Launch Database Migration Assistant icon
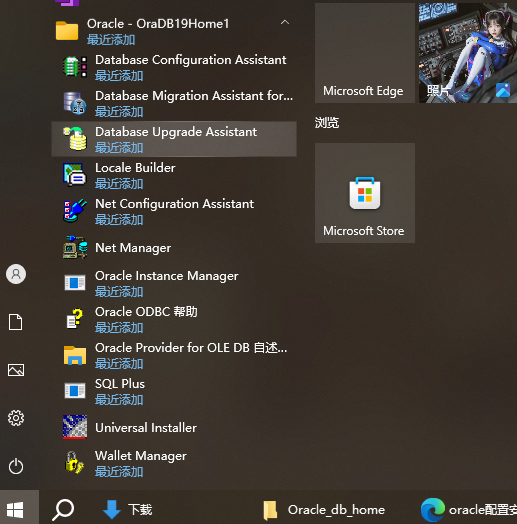The height and width of the screenshot is (524, 517). (x=75, y=103)
